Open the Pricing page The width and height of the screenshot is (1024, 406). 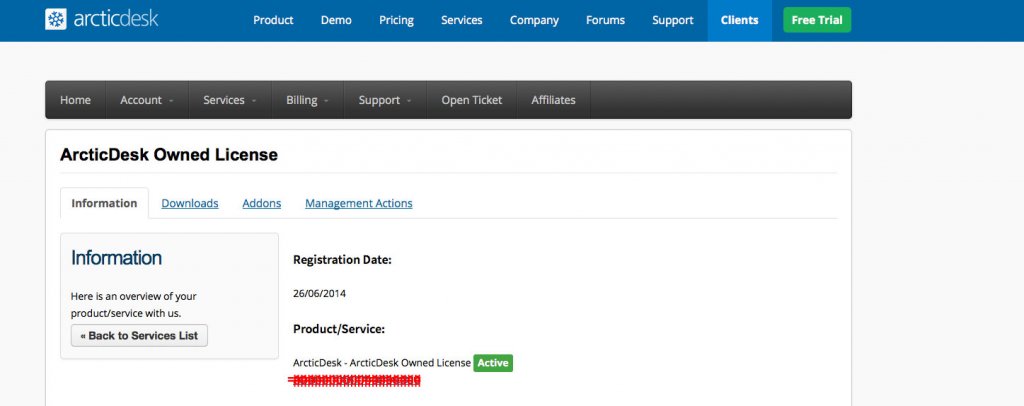tap(396, 20)
